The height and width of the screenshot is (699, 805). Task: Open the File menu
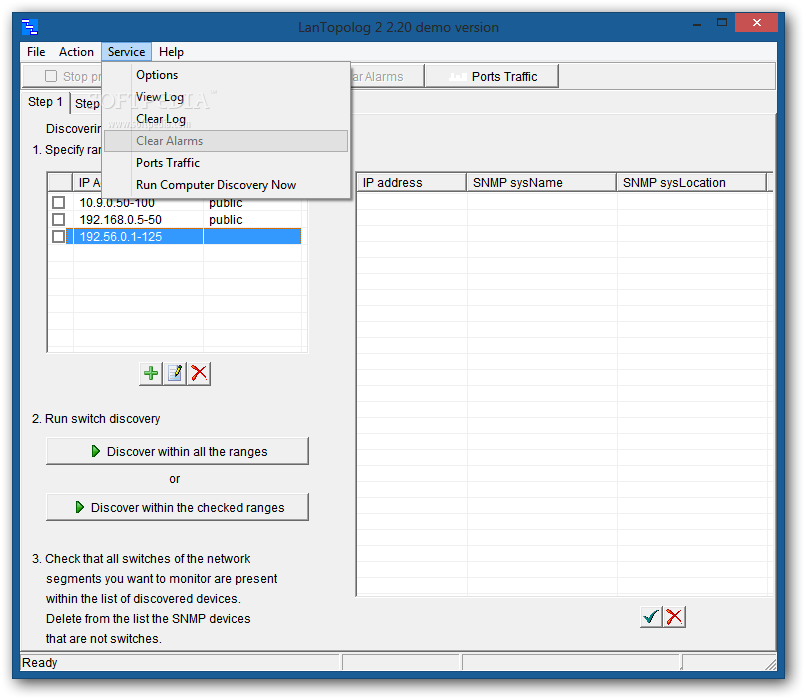[36, 52]
